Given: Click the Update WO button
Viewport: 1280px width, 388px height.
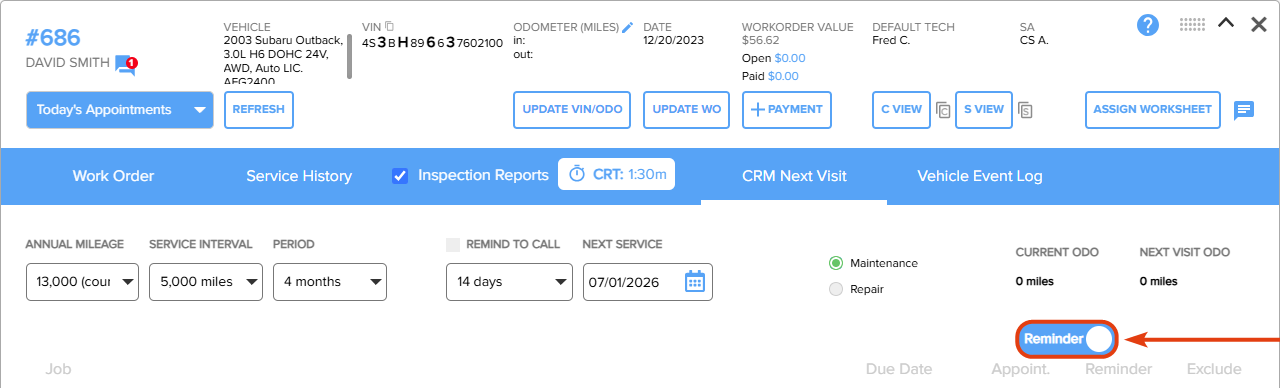Looking at the screenshot, I should tap(686, 110).
